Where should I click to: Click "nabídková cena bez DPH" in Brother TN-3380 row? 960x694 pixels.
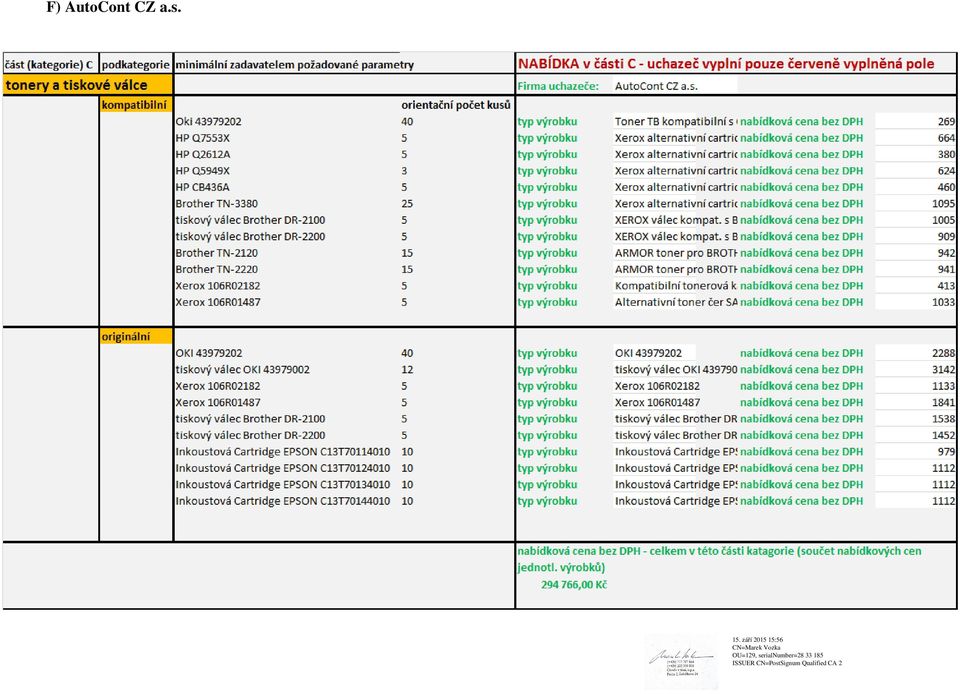click(801, 204)
